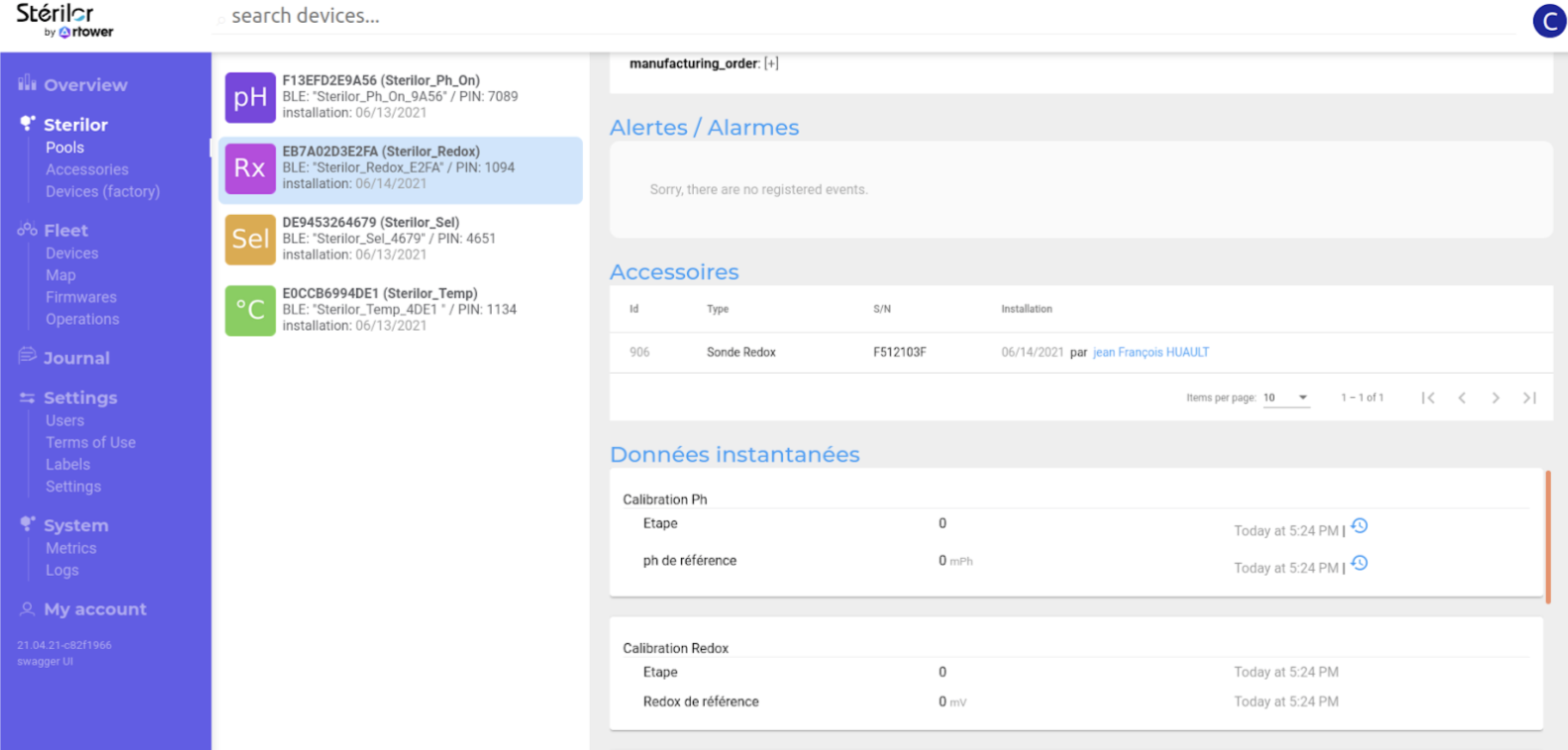
Task: Select device DE9453264679 Sterilor_Sel
Action: [x=401, y=239]
